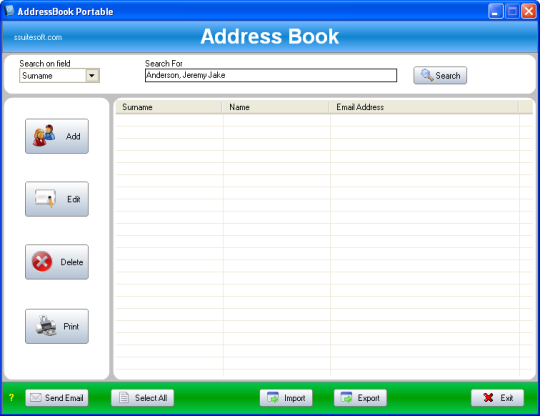Close the AddressBook Portable window
540x416 pixels.
tap(529, 11)
